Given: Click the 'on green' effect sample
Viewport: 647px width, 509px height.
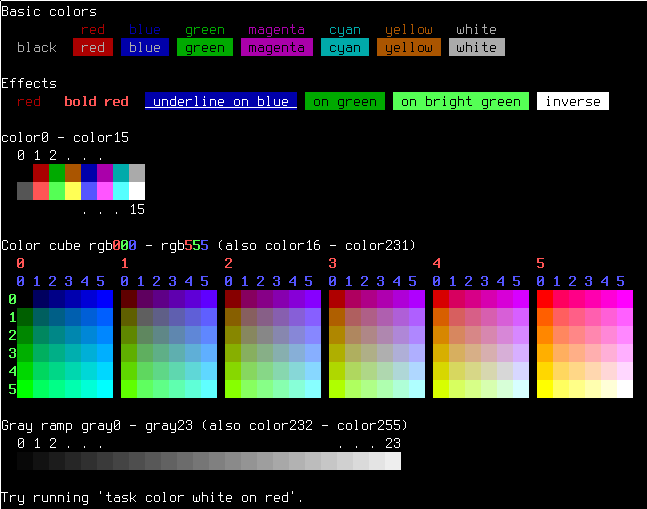Looking at the screenshot, I should (x=345, y=101).
